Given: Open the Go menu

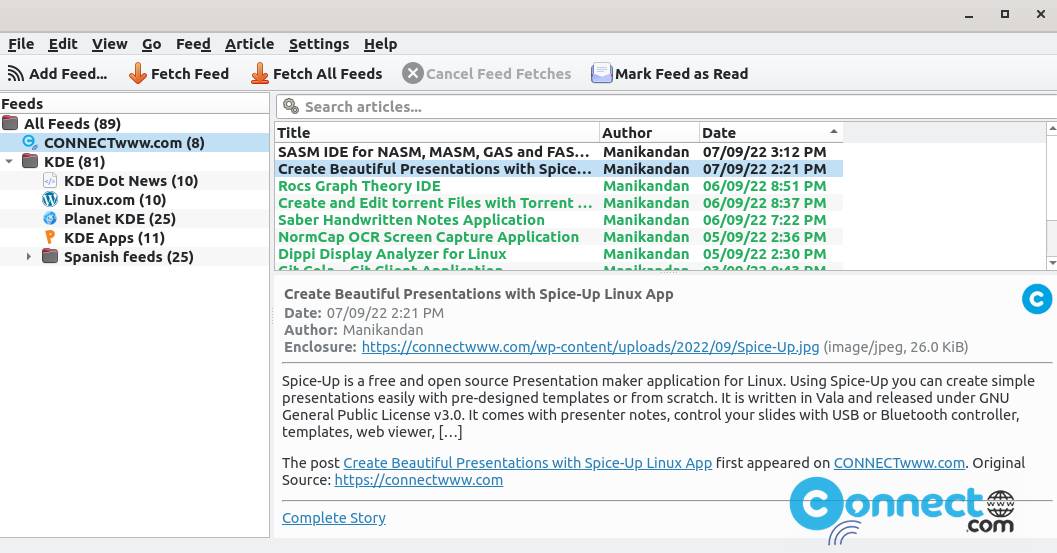Looking at the screenshot, I should tap(152, 44).
